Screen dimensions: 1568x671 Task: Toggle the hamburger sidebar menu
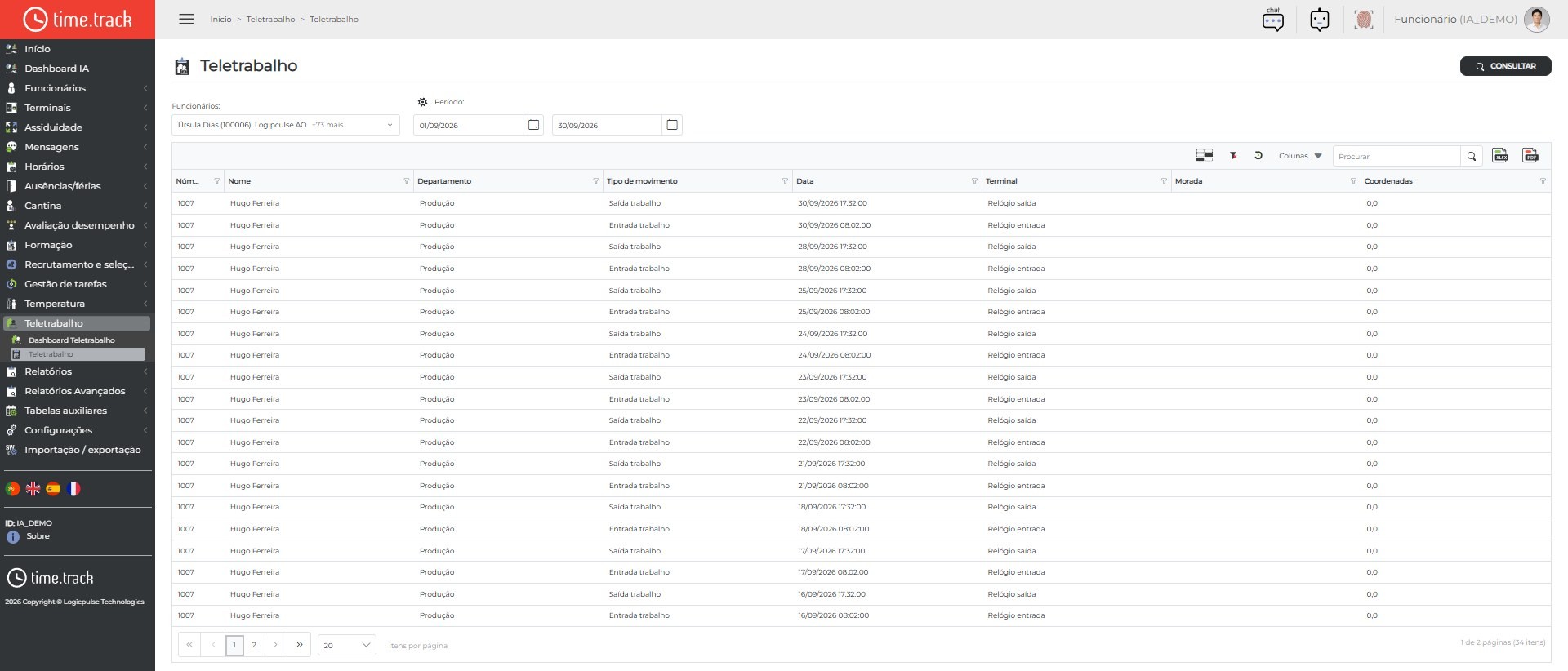click(x=186, y=19)
